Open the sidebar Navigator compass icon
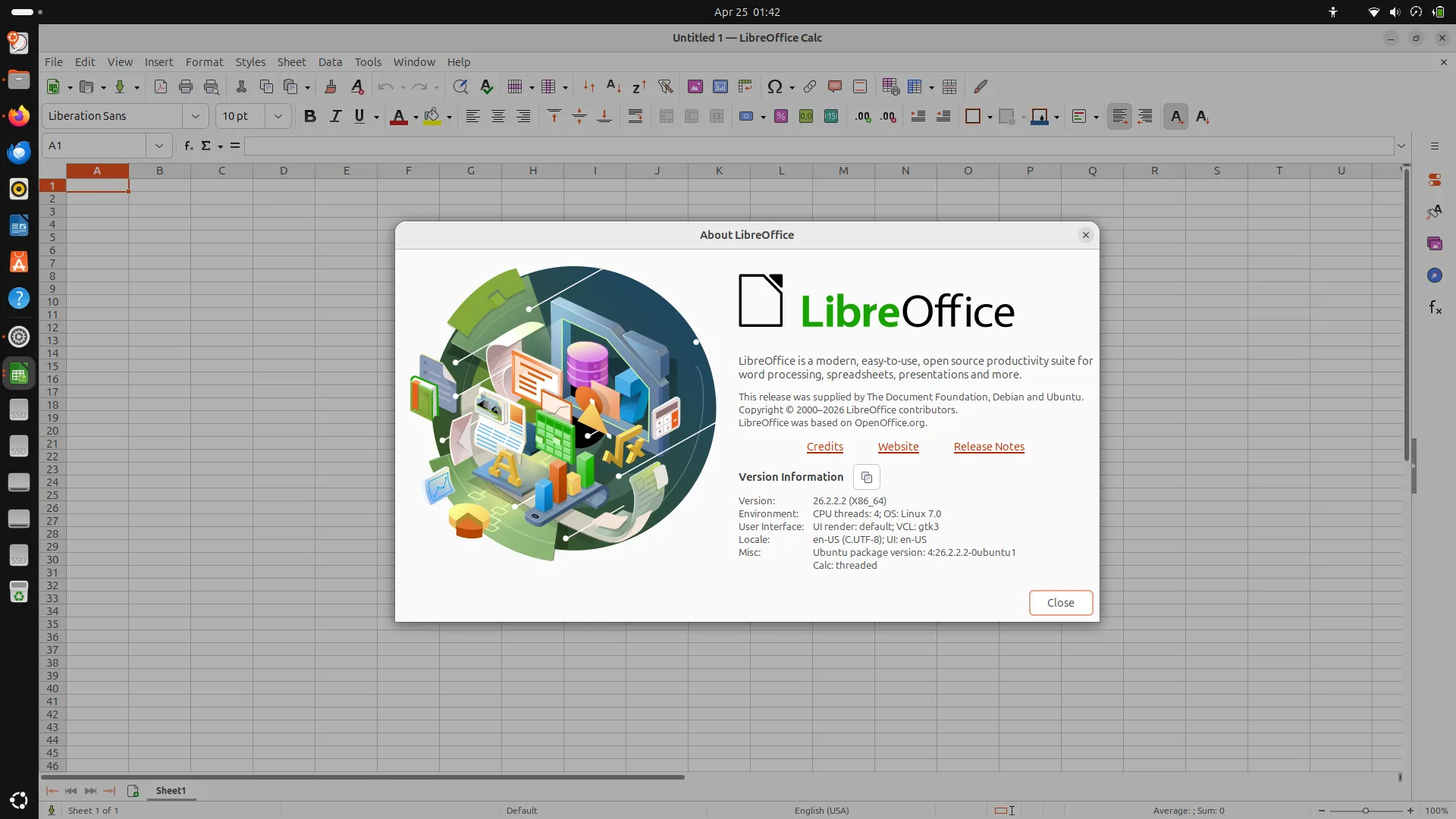Image resolution: width=1456 pixels, height=819 pixels. [1435, 275]
